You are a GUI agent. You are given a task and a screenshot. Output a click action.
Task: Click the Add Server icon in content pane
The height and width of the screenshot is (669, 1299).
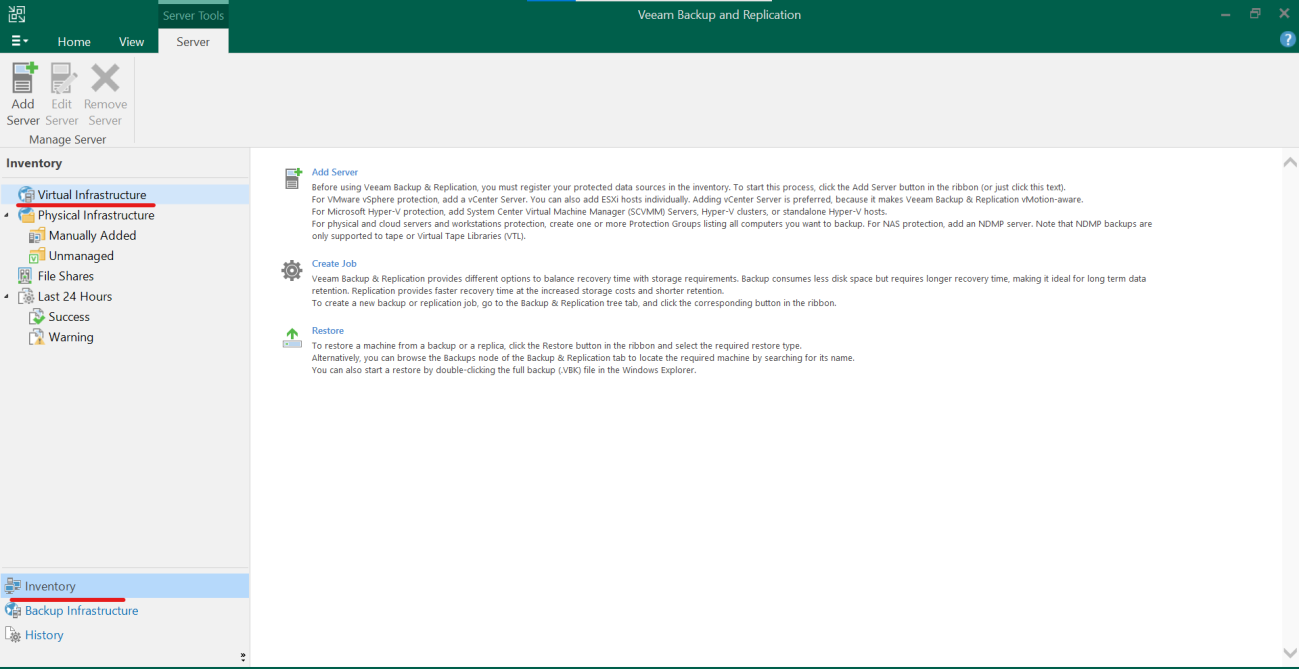pos(292,179)
